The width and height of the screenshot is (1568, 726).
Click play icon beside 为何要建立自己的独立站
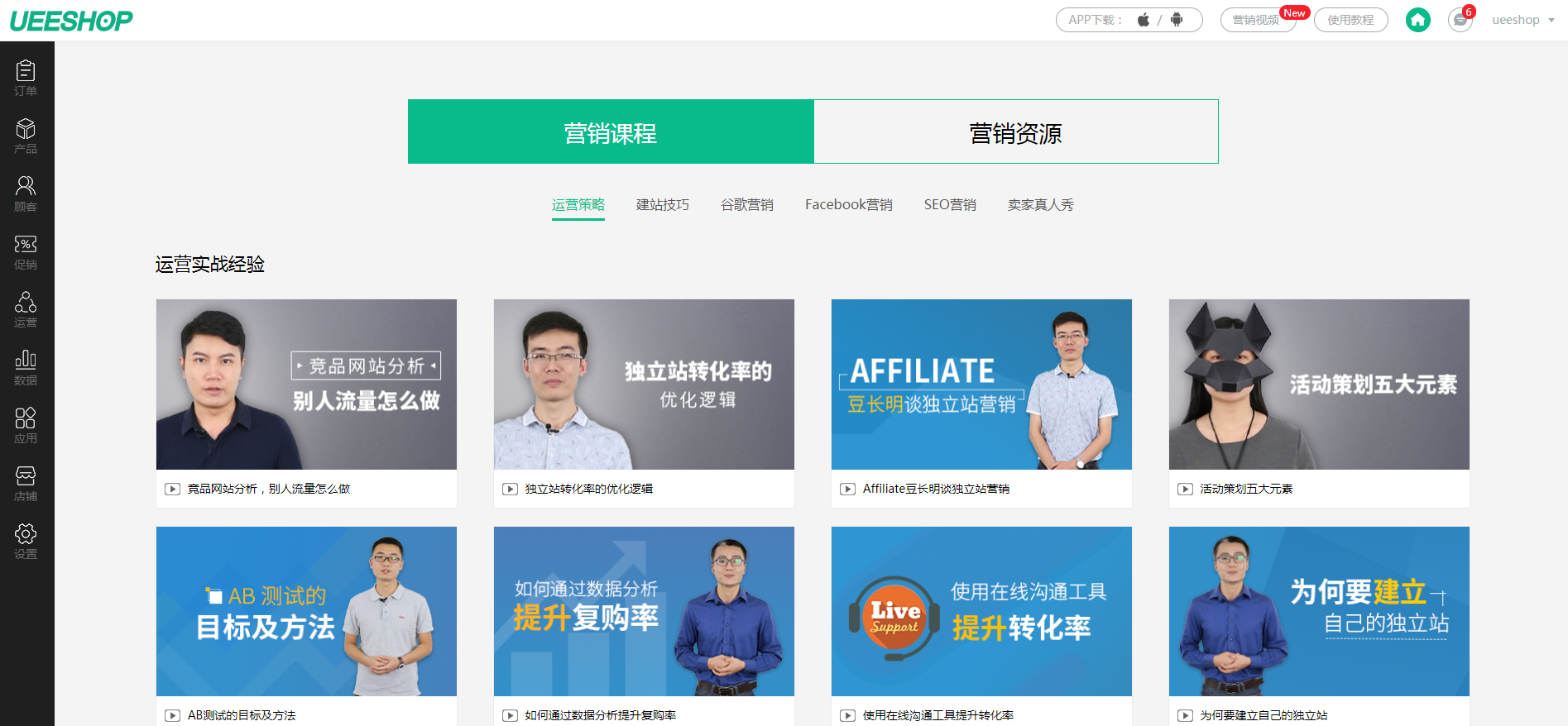[1186, 715]
